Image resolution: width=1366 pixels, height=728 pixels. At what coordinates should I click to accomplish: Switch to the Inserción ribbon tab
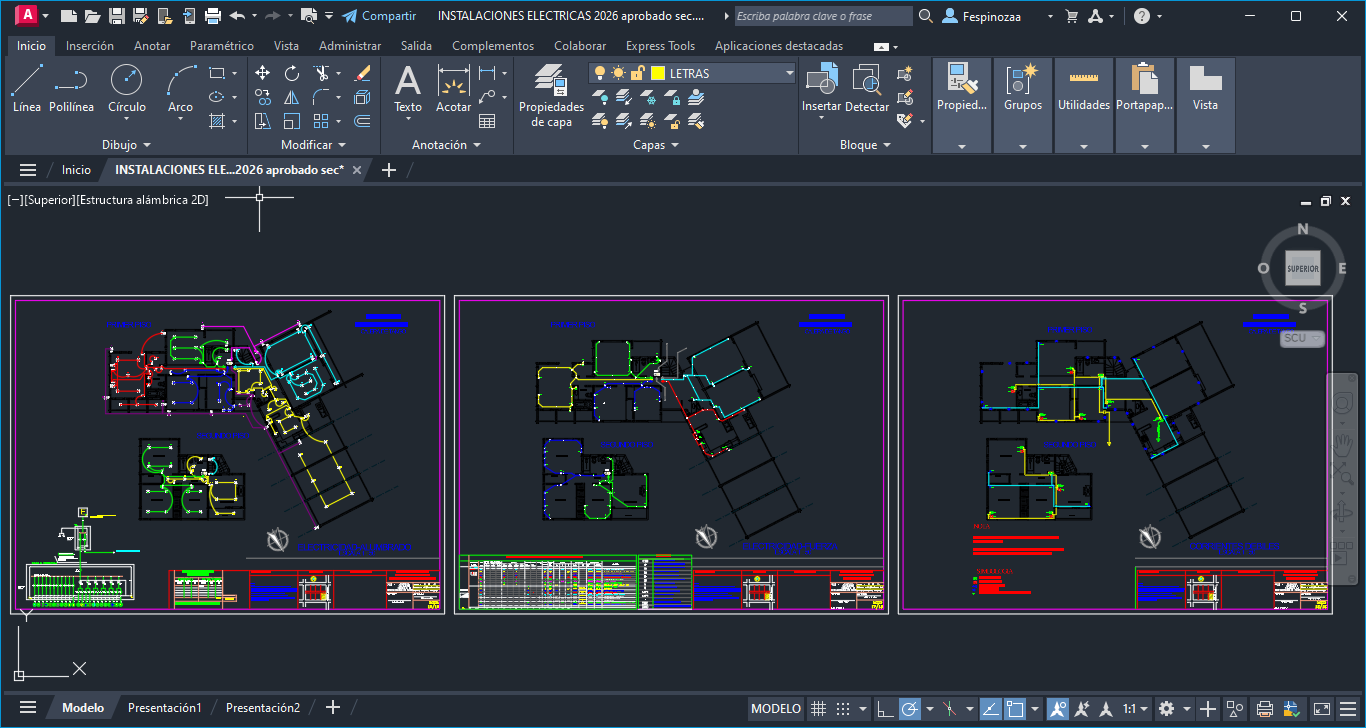click(90, 46)
